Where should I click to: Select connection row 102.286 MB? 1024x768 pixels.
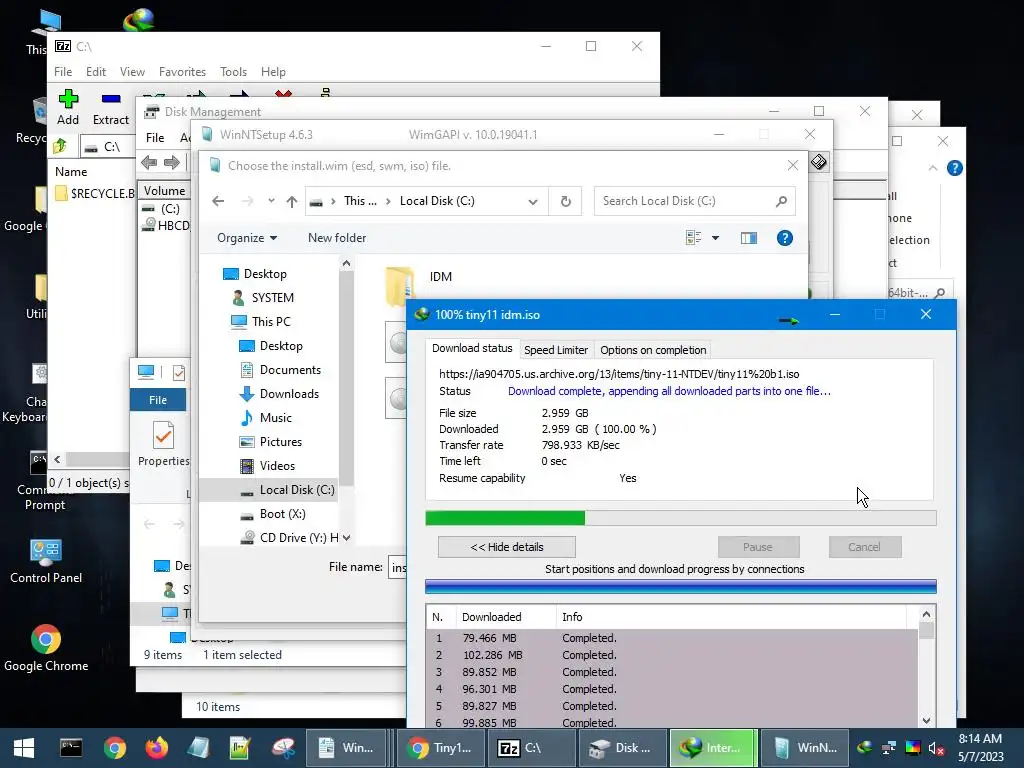point(672,655)
